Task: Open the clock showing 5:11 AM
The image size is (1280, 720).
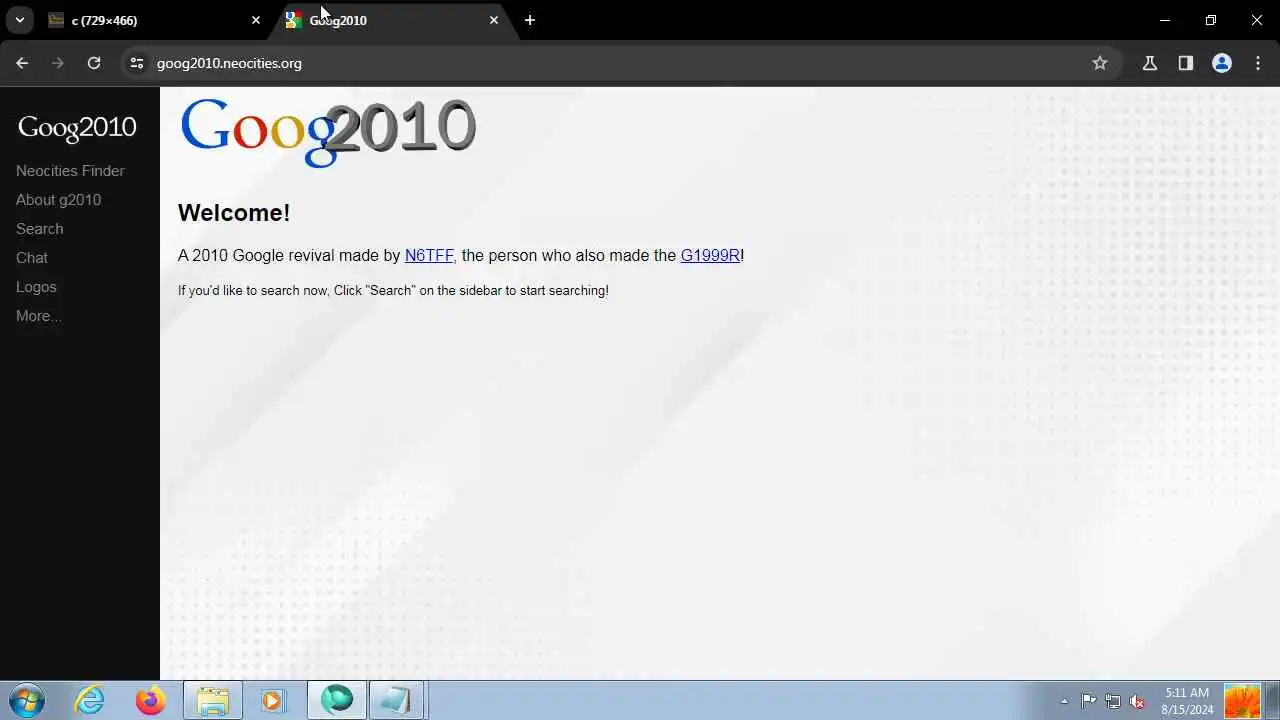Action: pyautogui.click(x=1187, y=701)
